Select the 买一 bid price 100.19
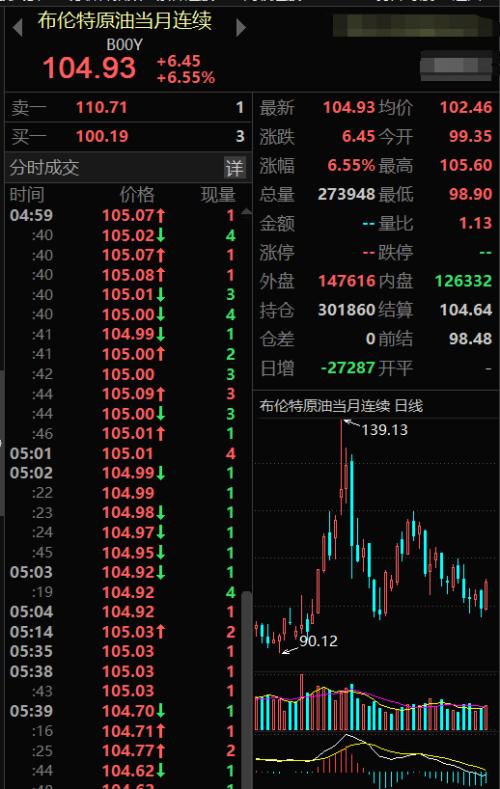500x789 pixels. click(102, 136)
